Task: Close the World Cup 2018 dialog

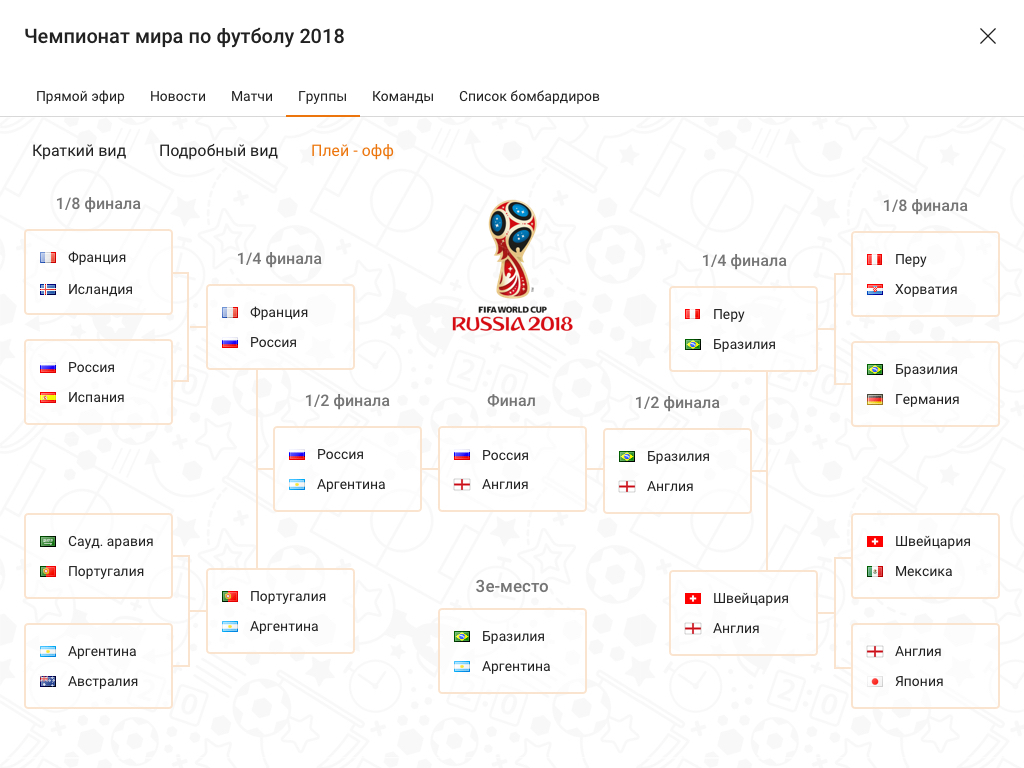Action: (988, 37)
